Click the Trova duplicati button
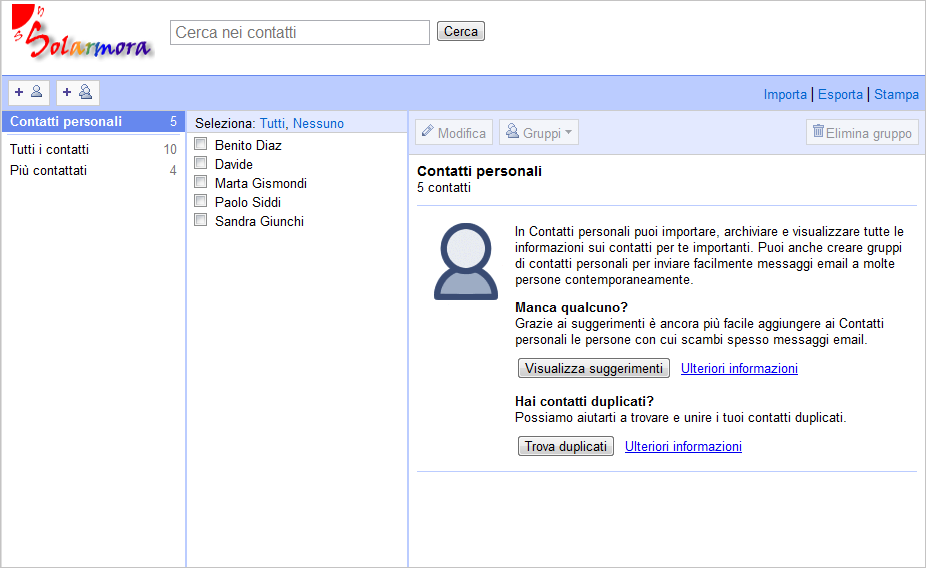Screen dimensions: 926x568 [x=566, y=446]
